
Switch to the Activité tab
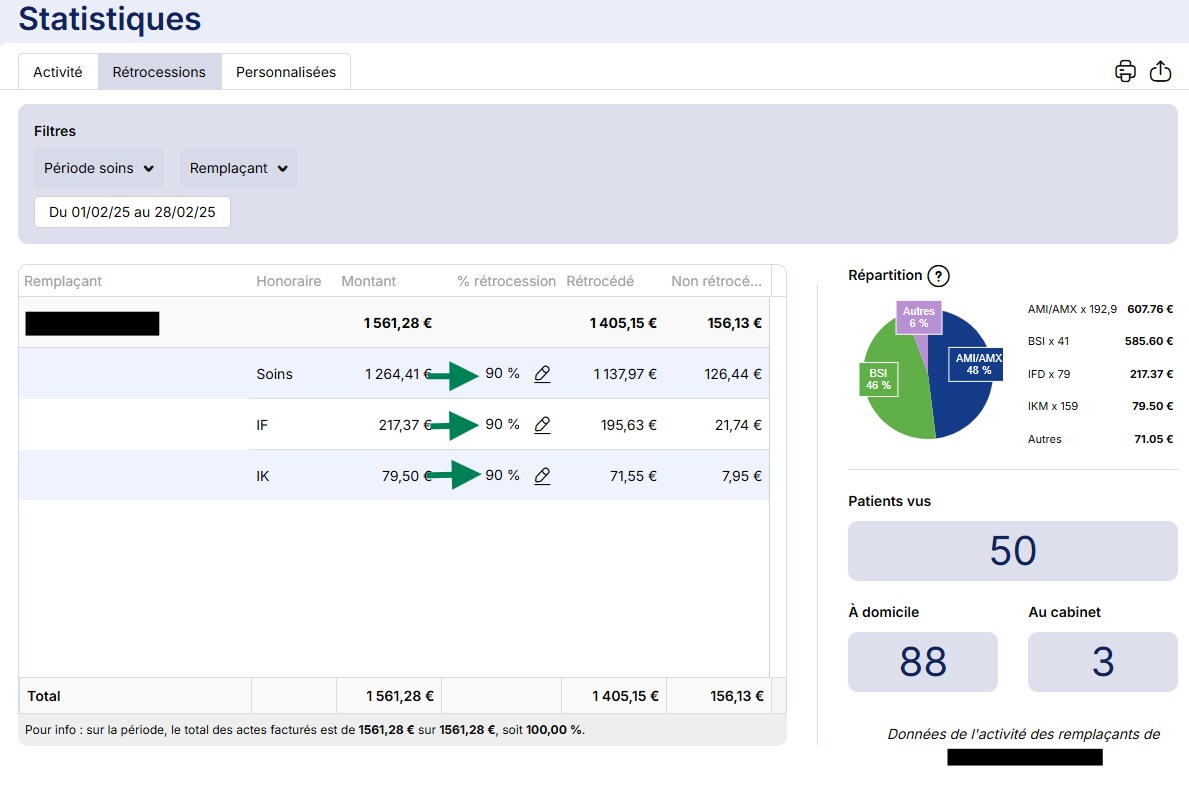[x=58, y=72]
